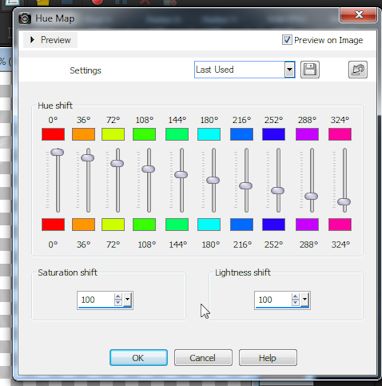Click the Cancel button
Screen dimensions: 382x386
[203, 358]
